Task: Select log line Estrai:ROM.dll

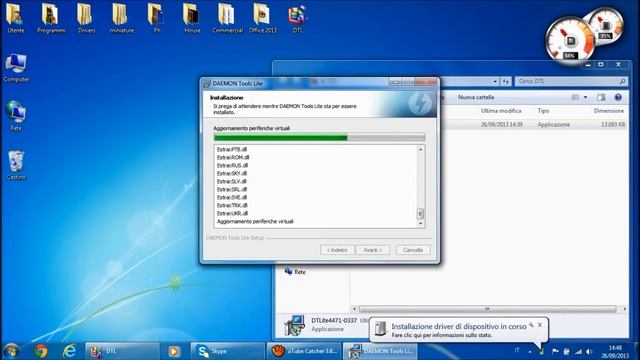Action: [x=233, y=157]
